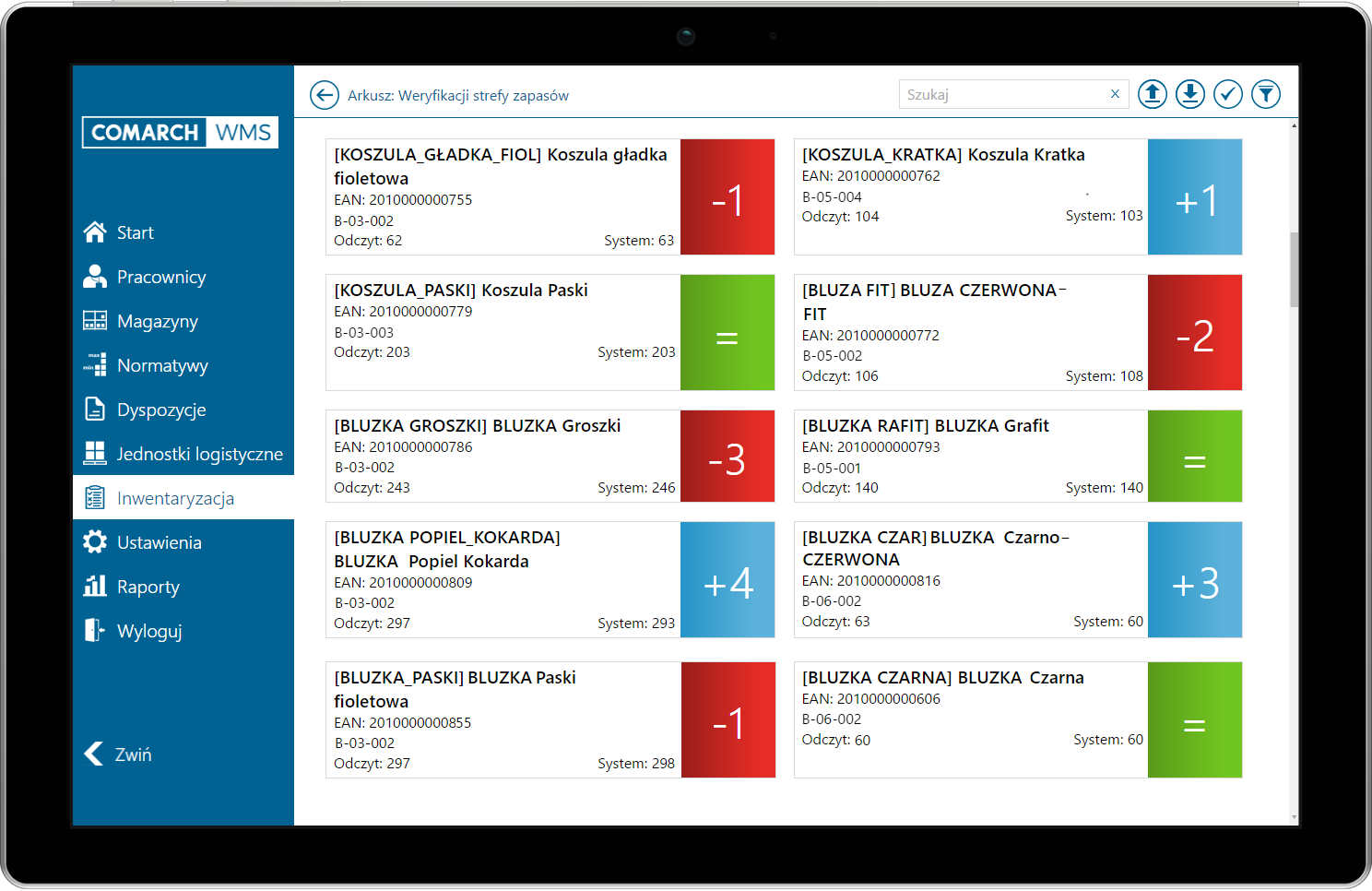The width and height of the screenshot is (1372, 891).
Task: Click the checkmark confirm icon
Action: click(1227, 94)
